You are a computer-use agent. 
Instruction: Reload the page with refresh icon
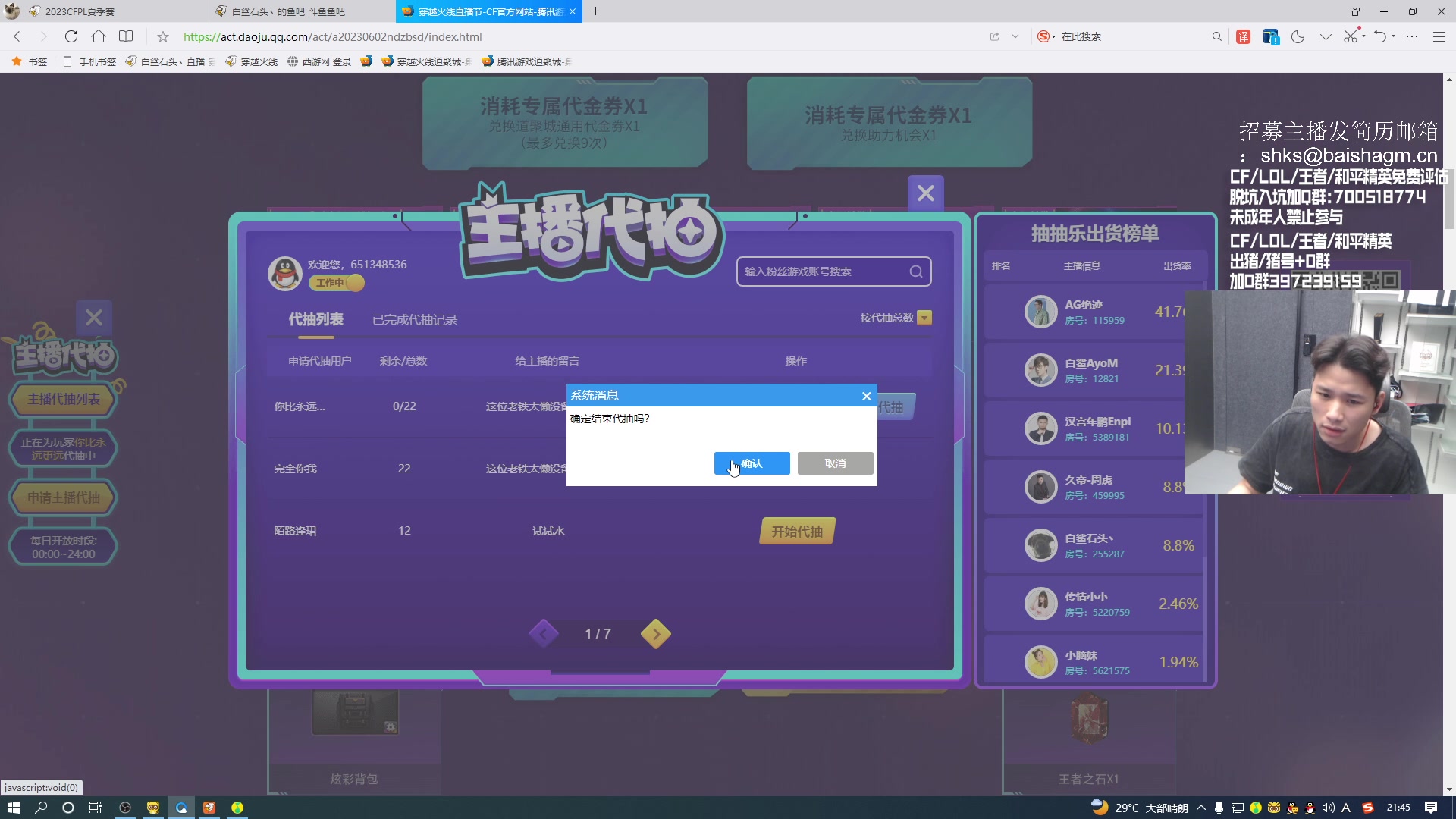click(71, 36)
